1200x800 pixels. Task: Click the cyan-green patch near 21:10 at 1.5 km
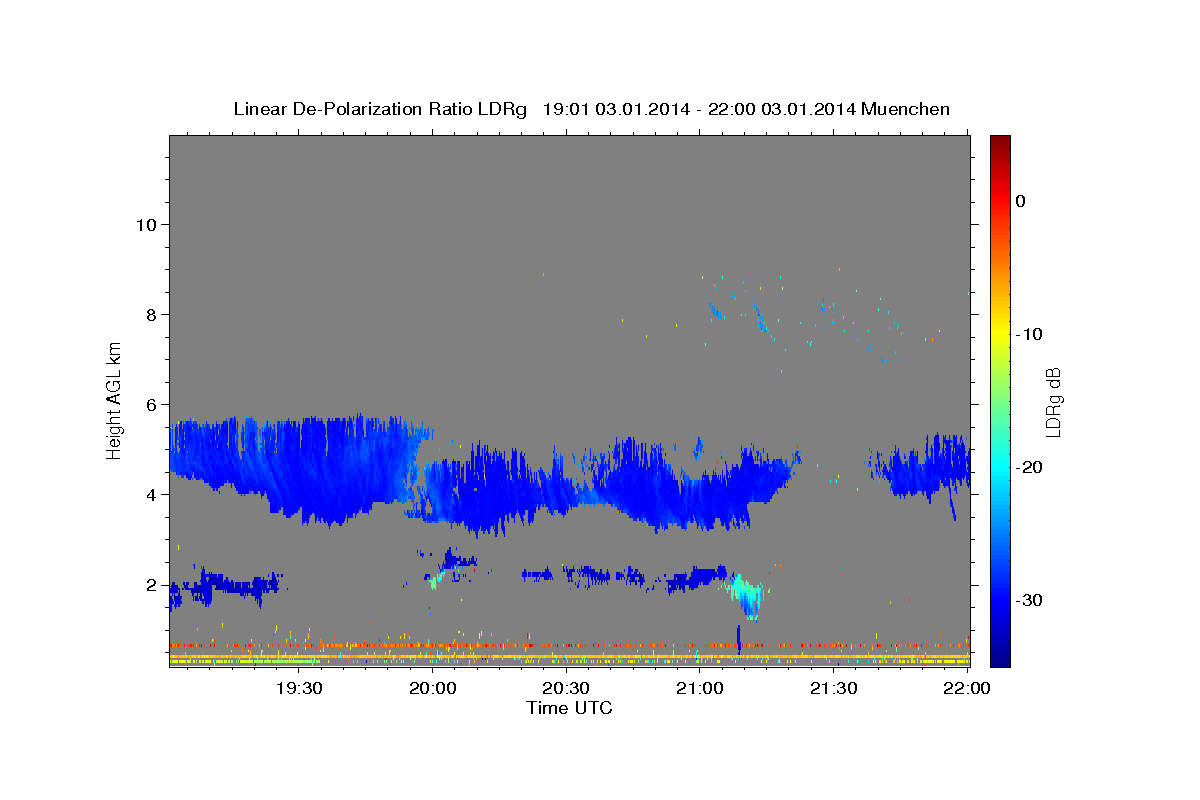point(748,596)
